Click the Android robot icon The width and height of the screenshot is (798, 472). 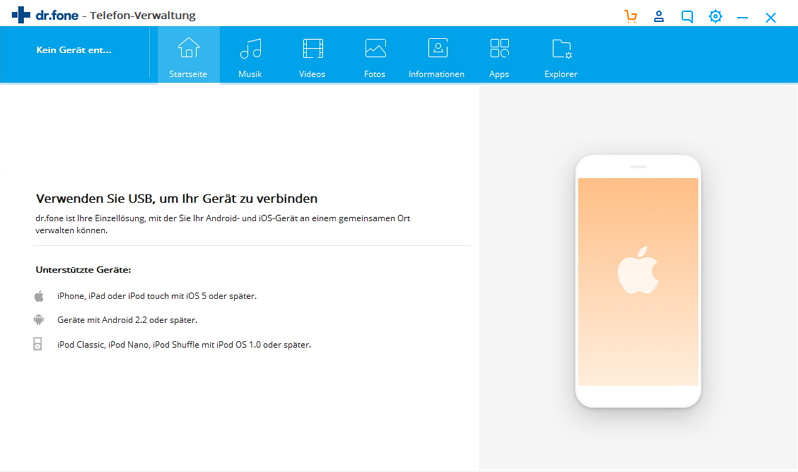(39, 320)
